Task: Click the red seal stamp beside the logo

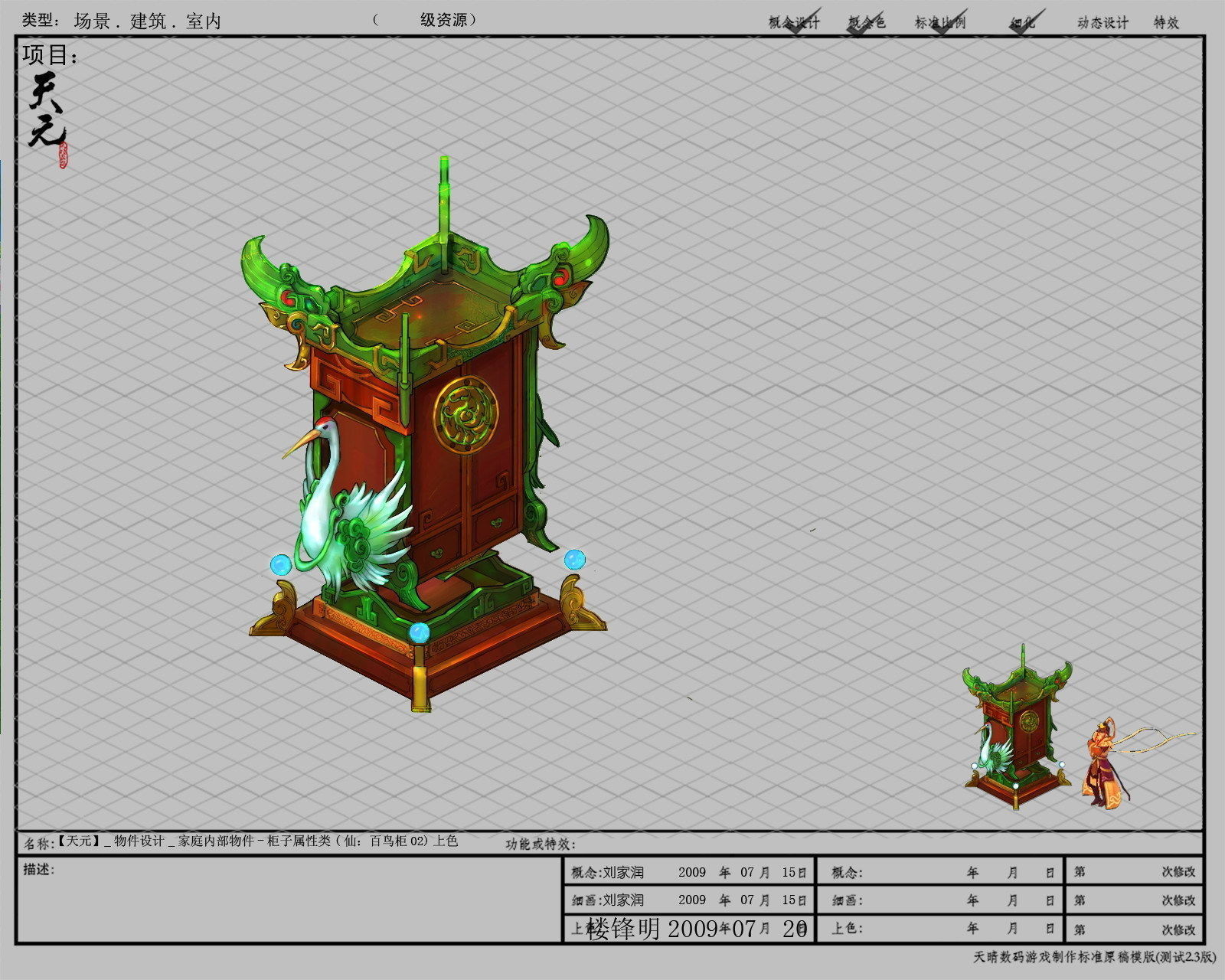Action: (63, 155)
